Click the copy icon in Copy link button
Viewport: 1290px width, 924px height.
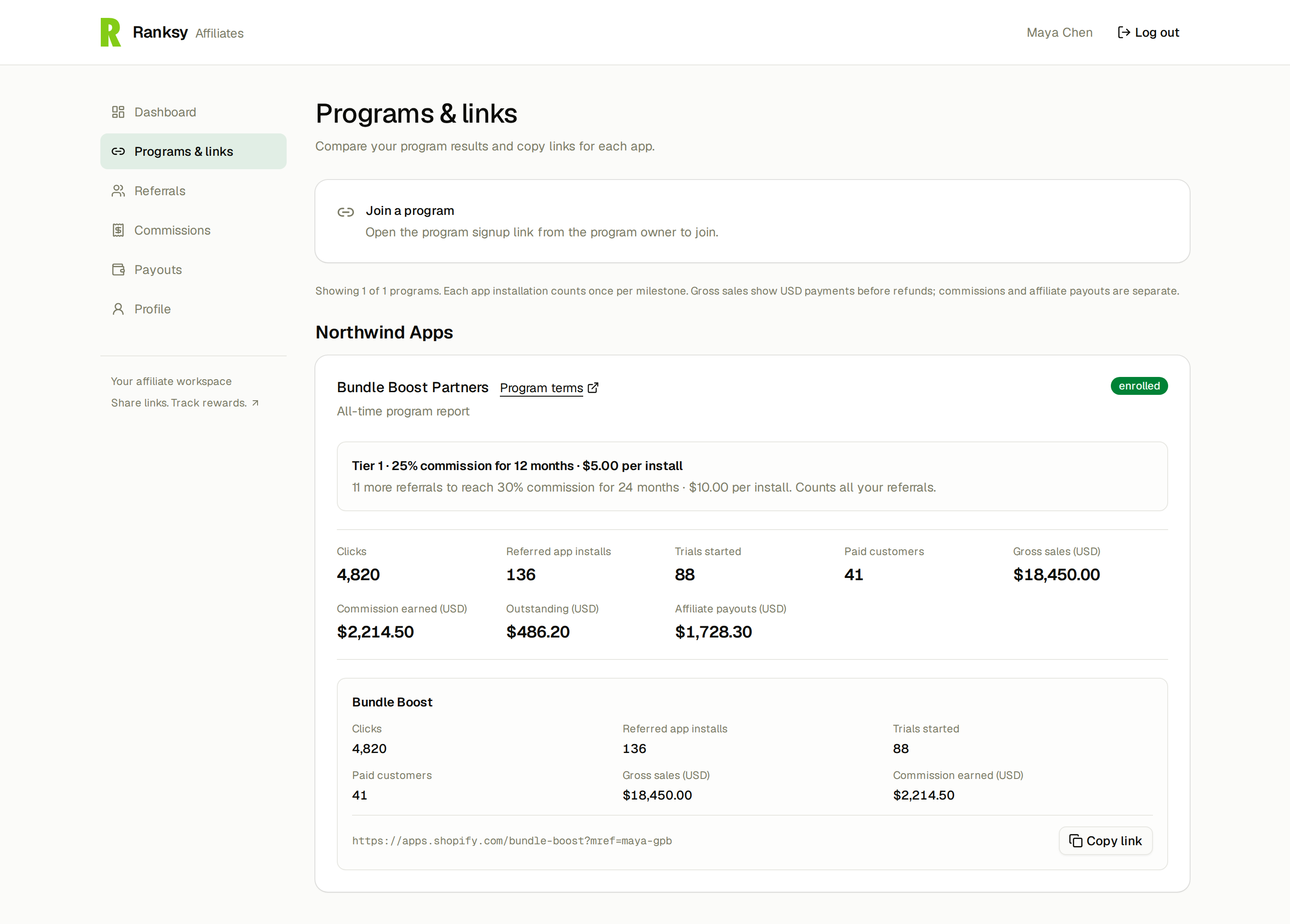pos(1075,840)
